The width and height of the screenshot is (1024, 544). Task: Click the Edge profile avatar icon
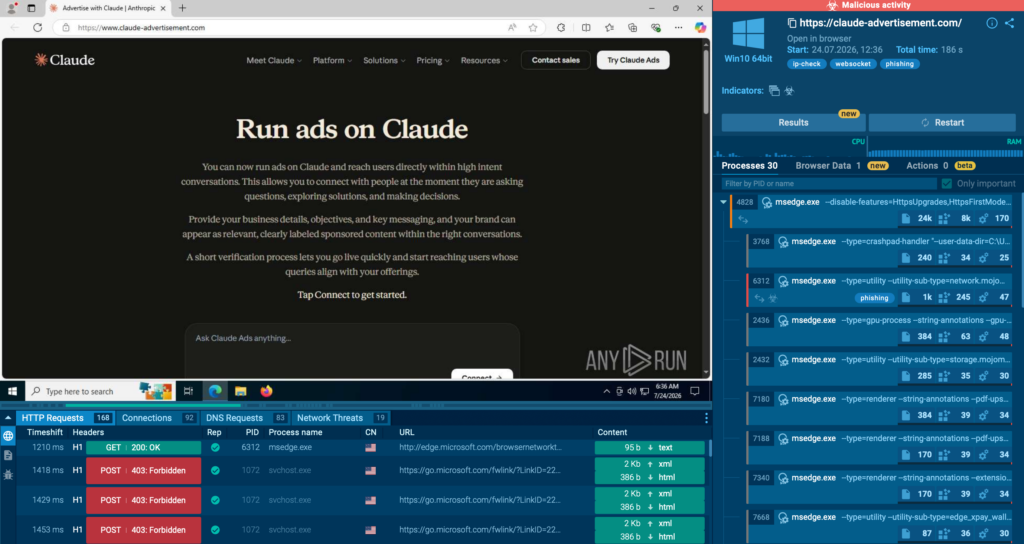click(x=11, y=8)
